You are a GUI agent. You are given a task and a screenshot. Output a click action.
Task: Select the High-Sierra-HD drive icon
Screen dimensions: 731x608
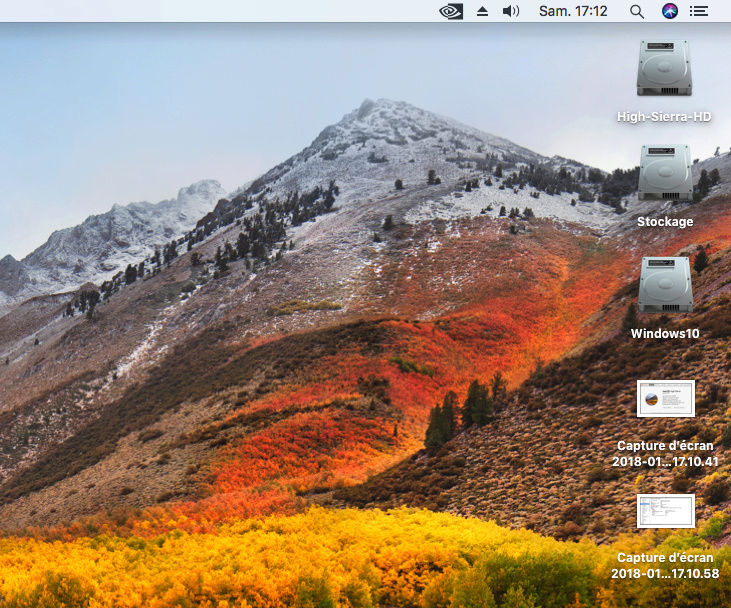[664, 68]
